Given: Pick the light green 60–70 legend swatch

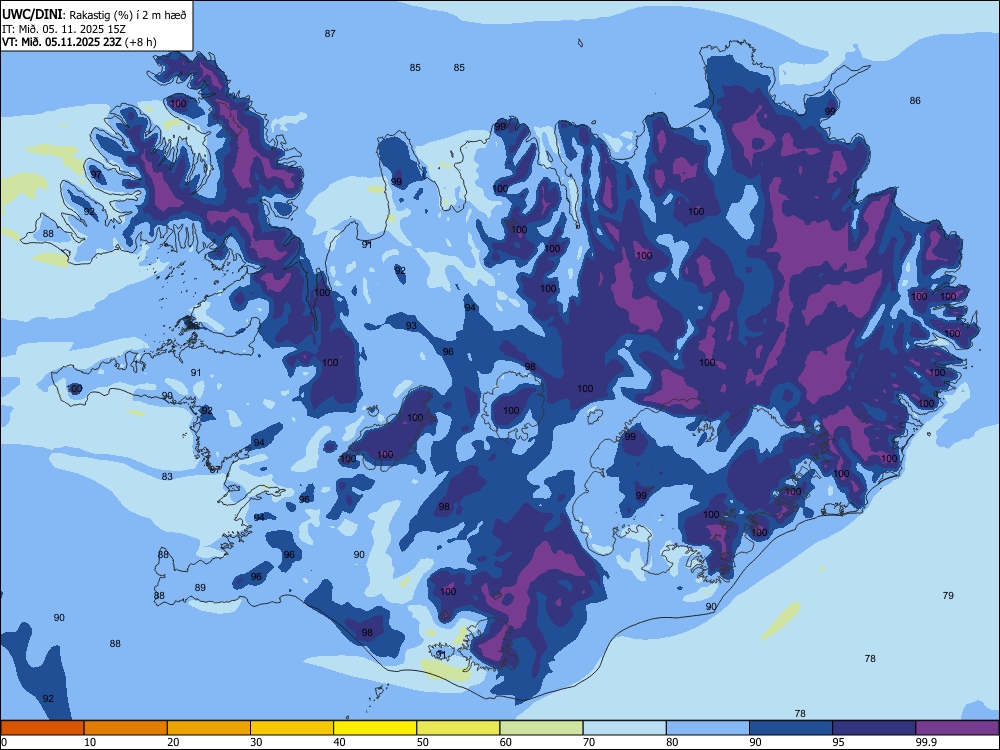Looking at the screenshot, I should point(541,728).
